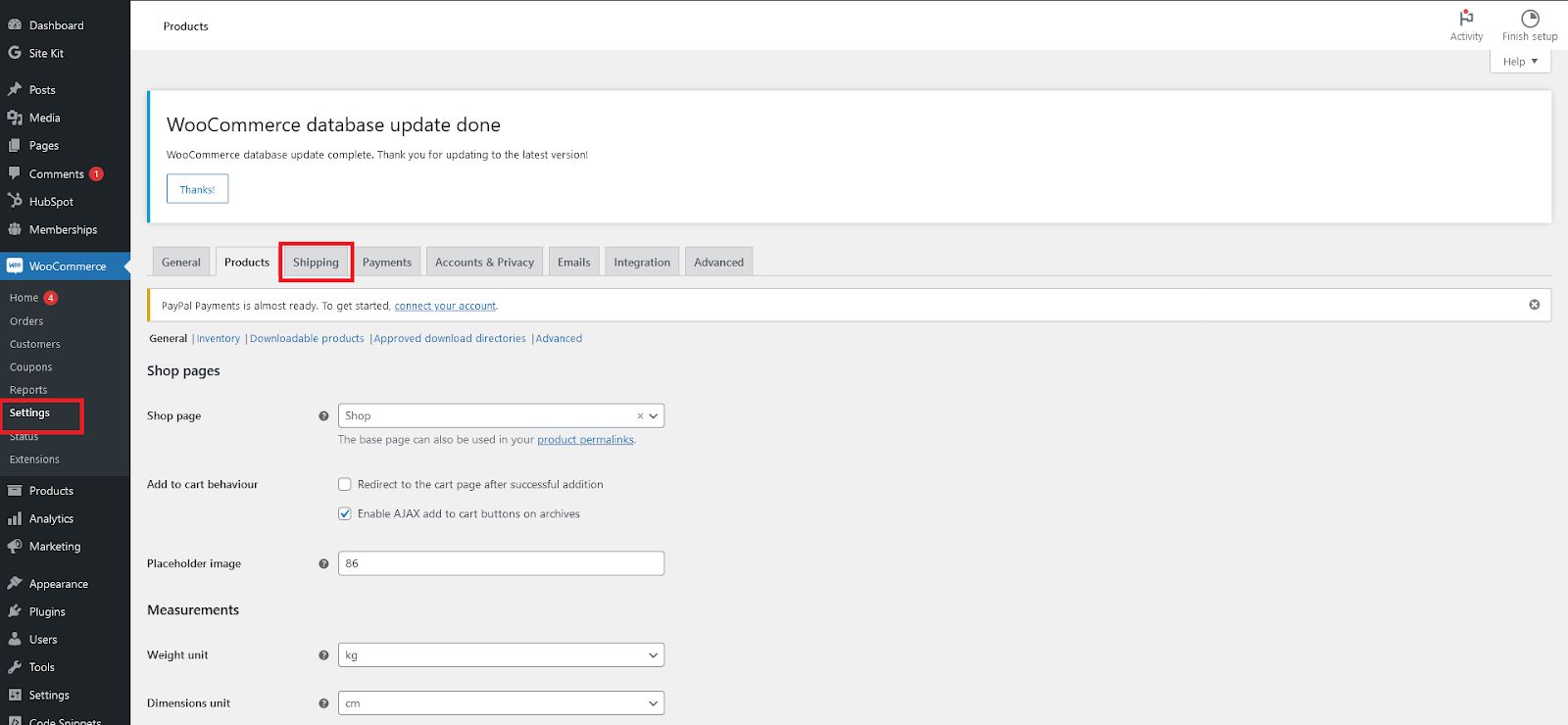
Task: Open the Weight unit kg dropdown
Action: coord(501,654)
